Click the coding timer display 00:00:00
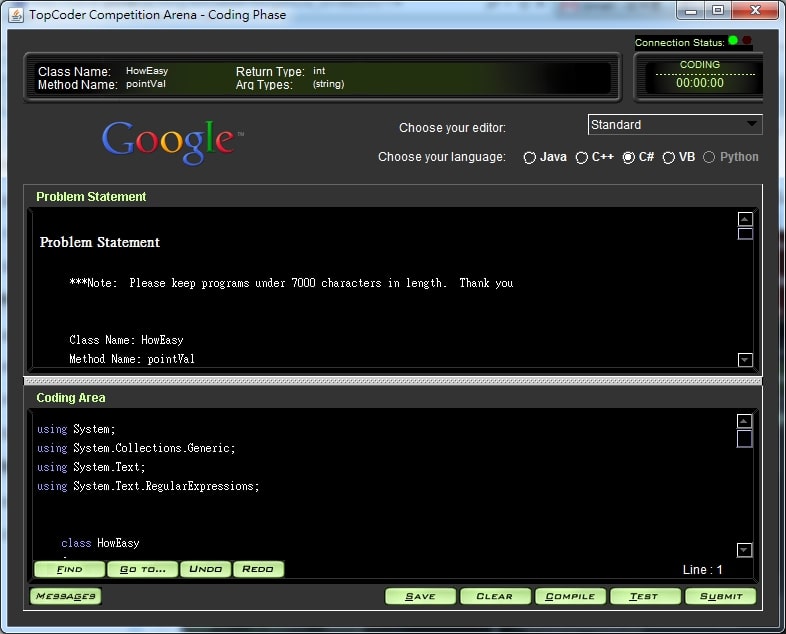 point(700,83)
